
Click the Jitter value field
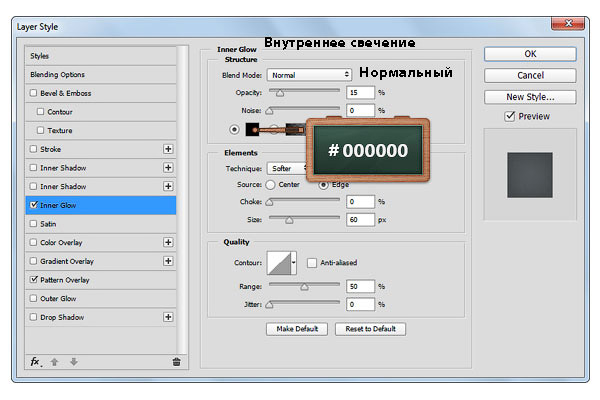[360, 304]
